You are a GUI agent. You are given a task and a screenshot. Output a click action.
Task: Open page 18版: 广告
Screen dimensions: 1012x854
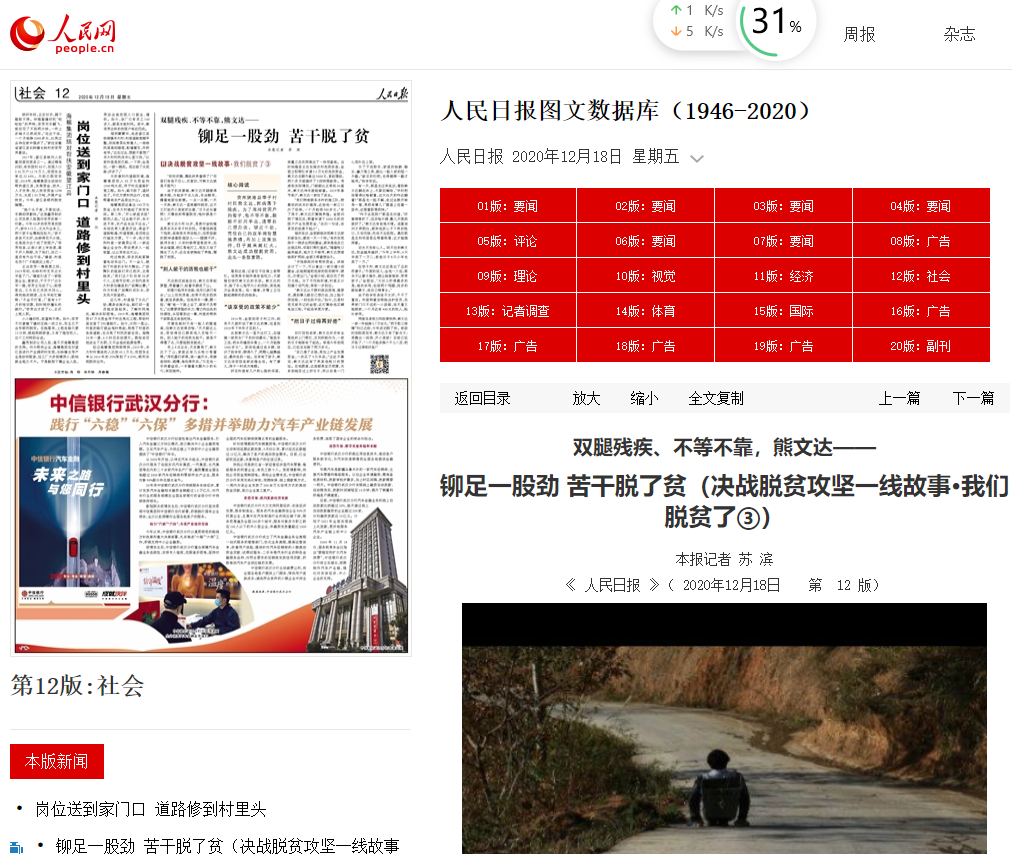(645, 345)
